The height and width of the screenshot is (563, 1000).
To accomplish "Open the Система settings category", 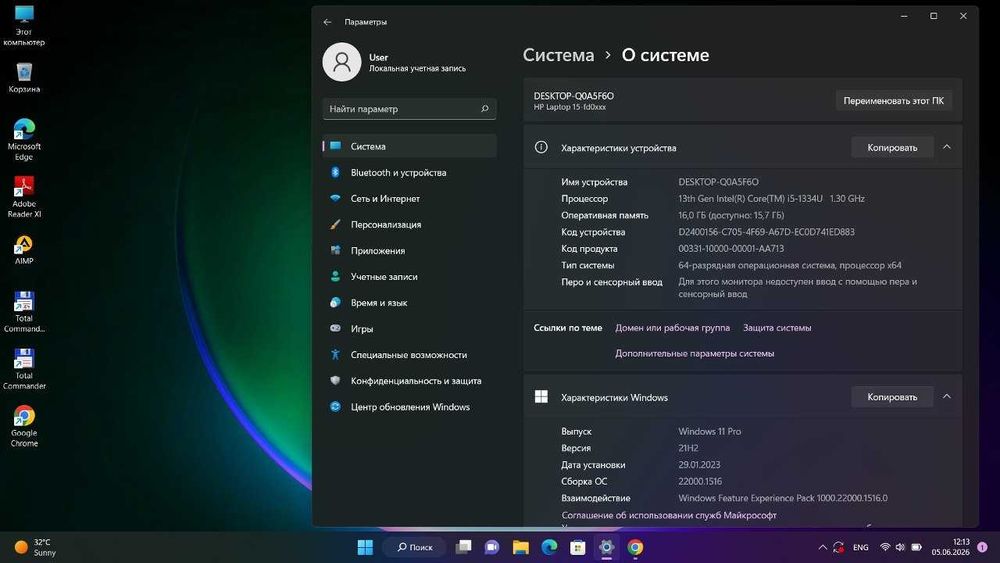I will click(x=409, y=146).
